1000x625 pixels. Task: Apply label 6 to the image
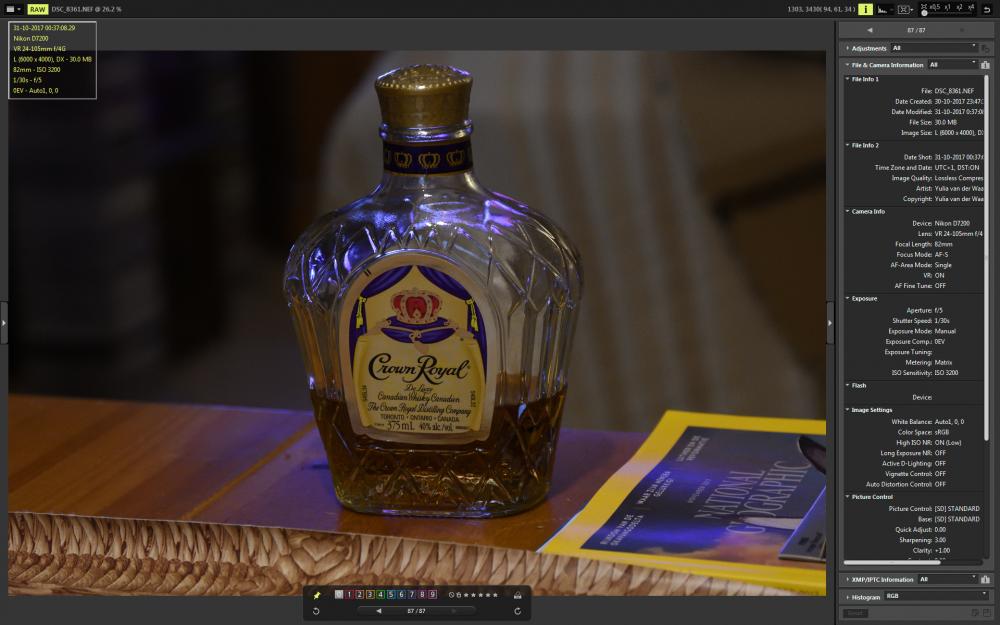click(x=401, y=594)
